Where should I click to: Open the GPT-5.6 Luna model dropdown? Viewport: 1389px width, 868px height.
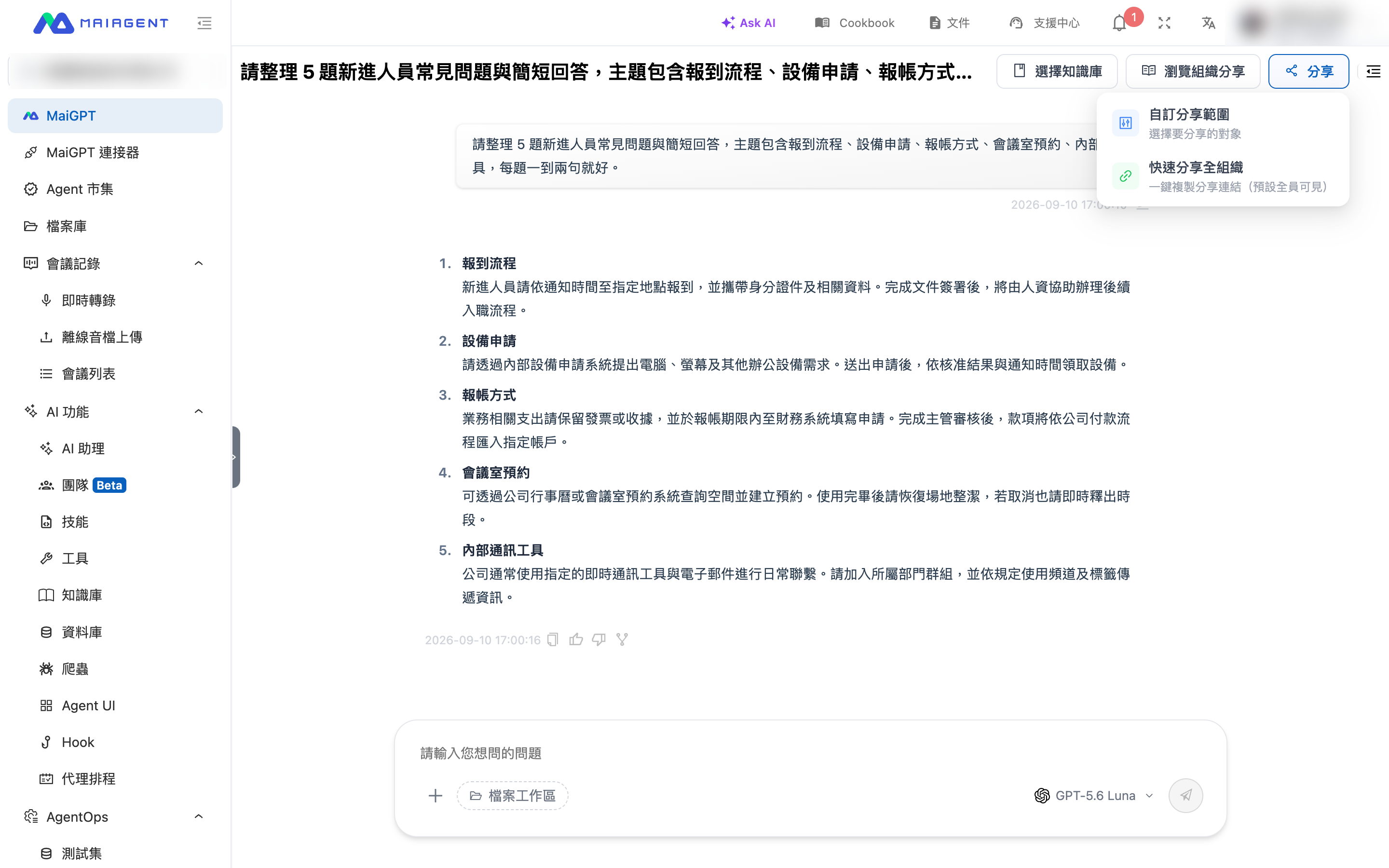click(1094, 796)
